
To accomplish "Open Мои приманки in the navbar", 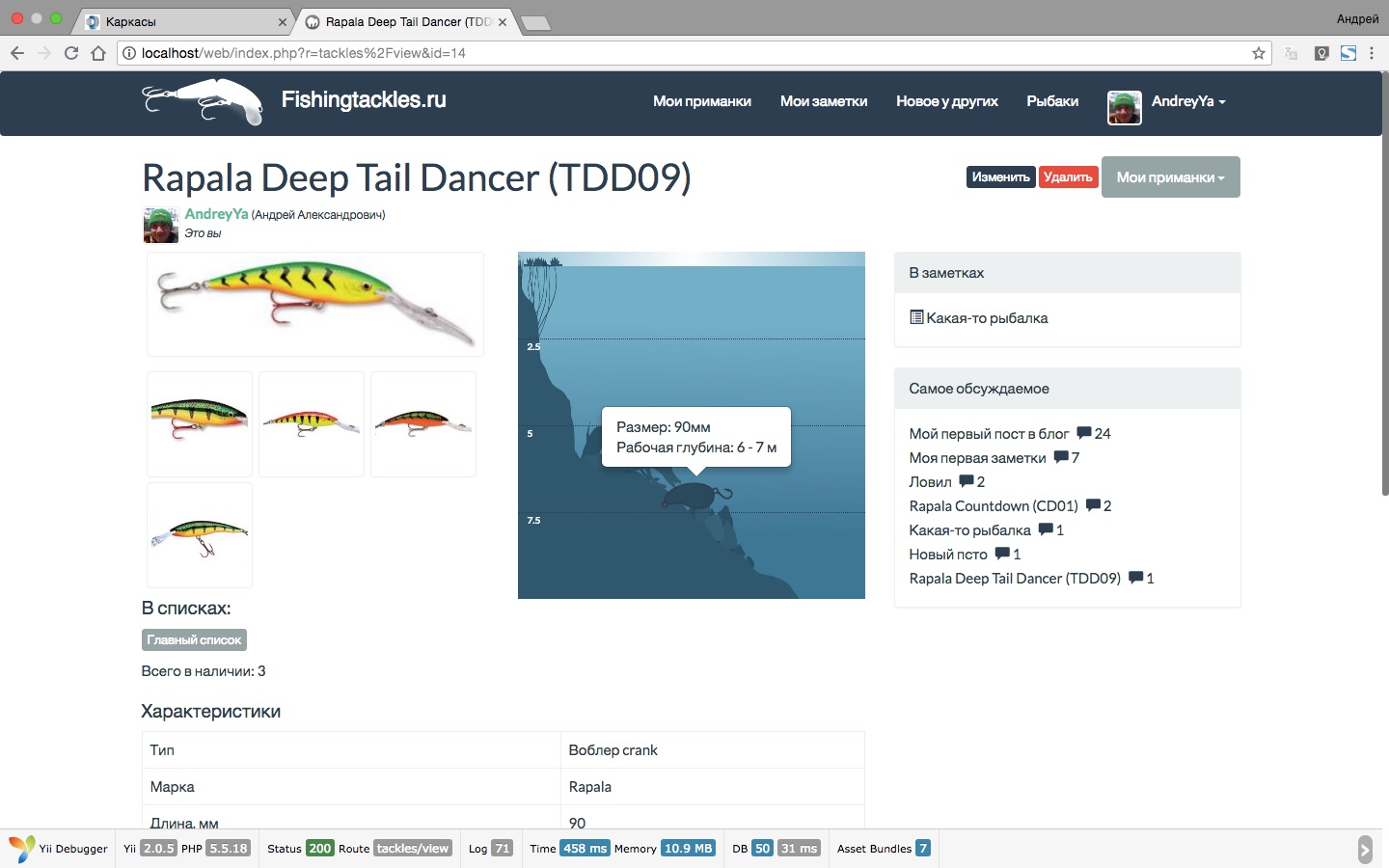I will tap(702, 101).
